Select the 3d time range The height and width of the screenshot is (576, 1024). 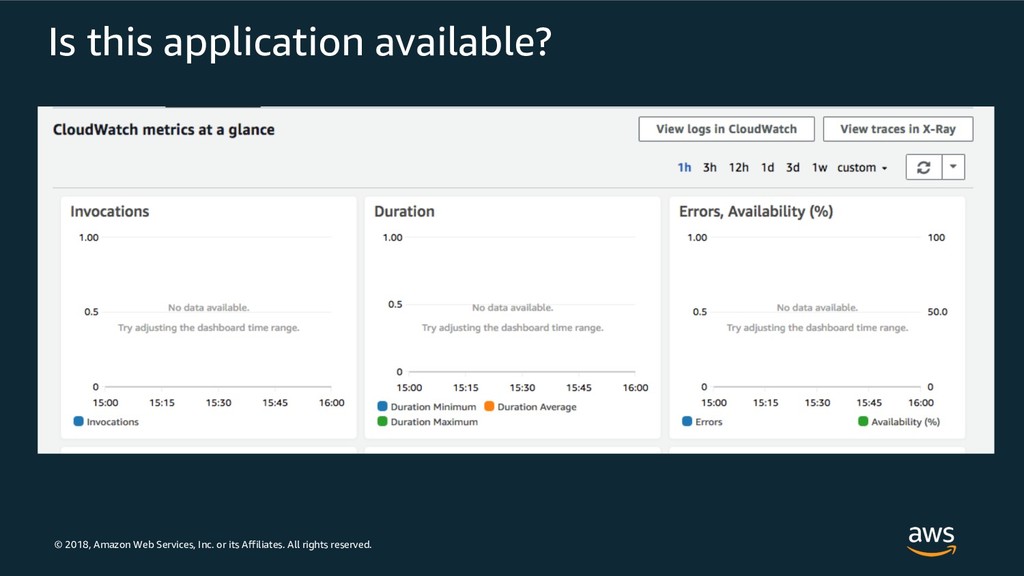[x=793, y=168]
